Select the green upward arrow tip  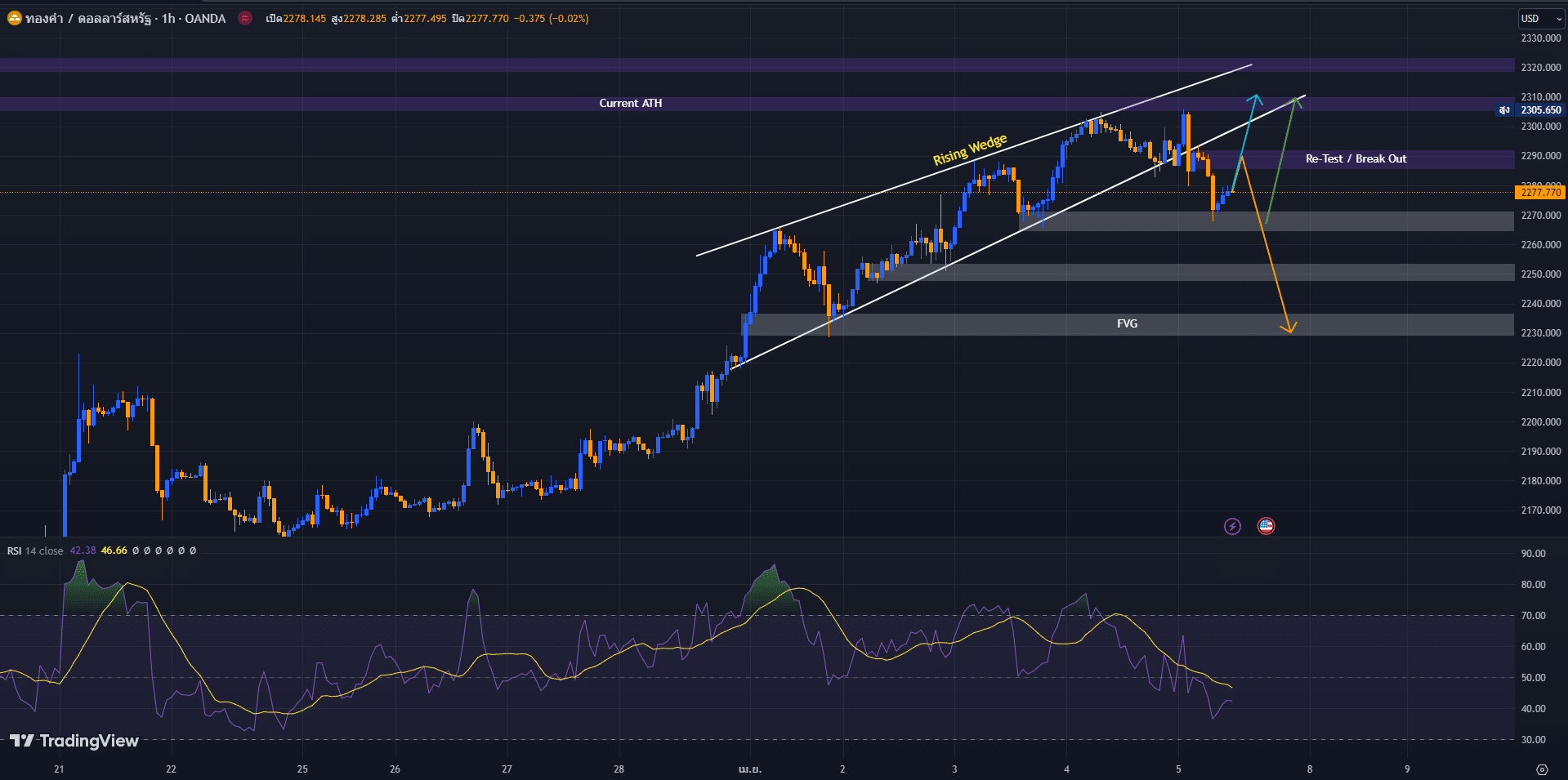1295,100
